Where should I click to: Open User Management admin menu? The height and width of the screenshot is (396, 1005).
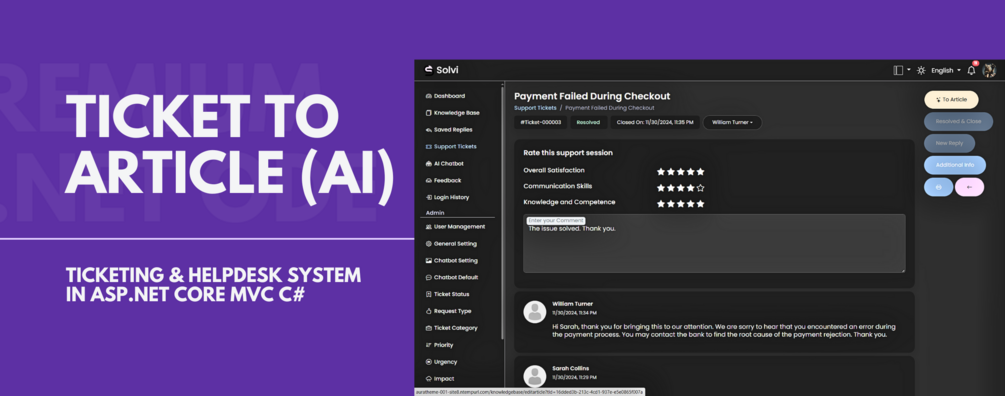pyautogui.click(x=455, y=227)
